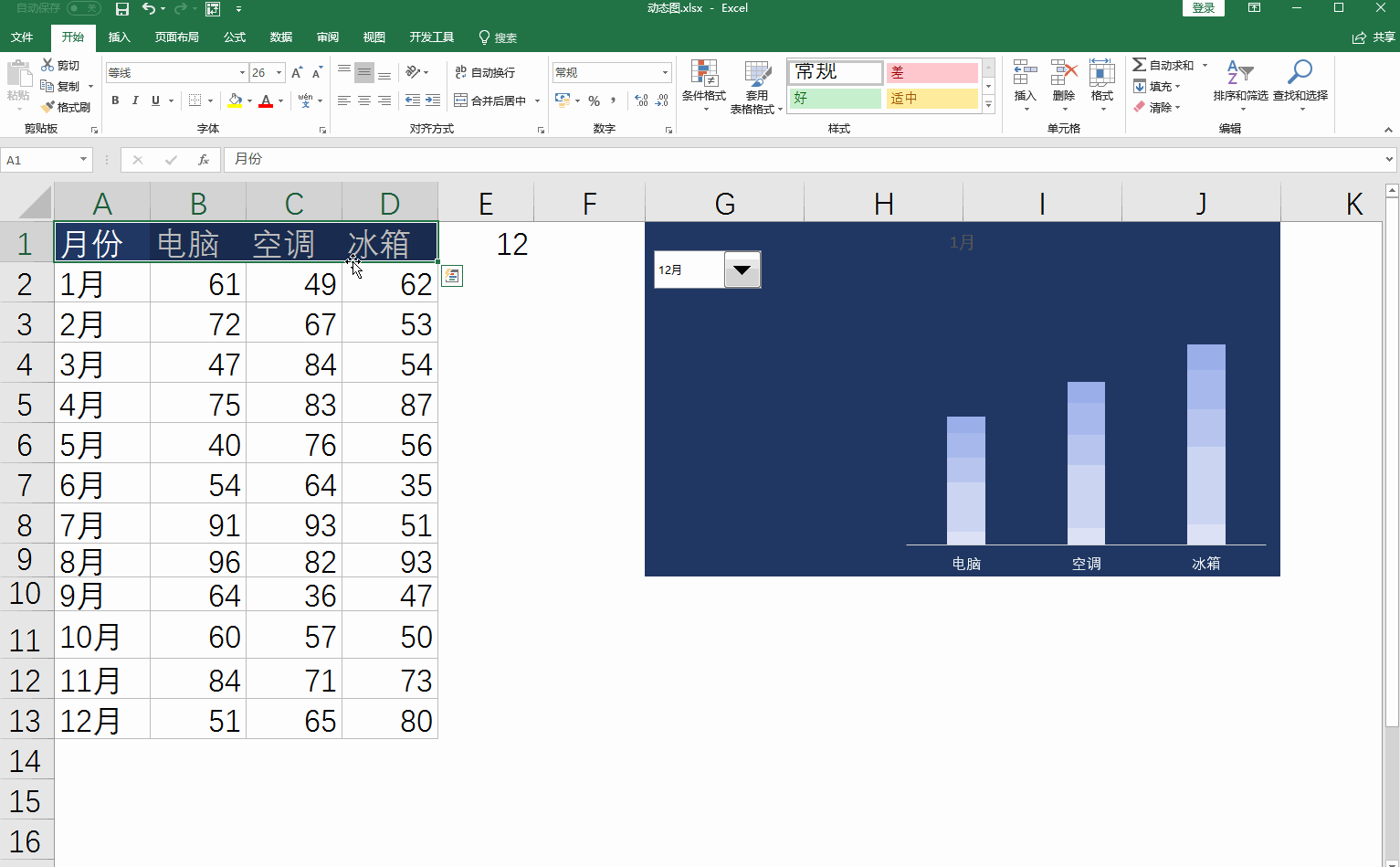Click the Conditional Formatting (条件格式) icon
This screenshot has width=1400, height=867.
point(703,74)
